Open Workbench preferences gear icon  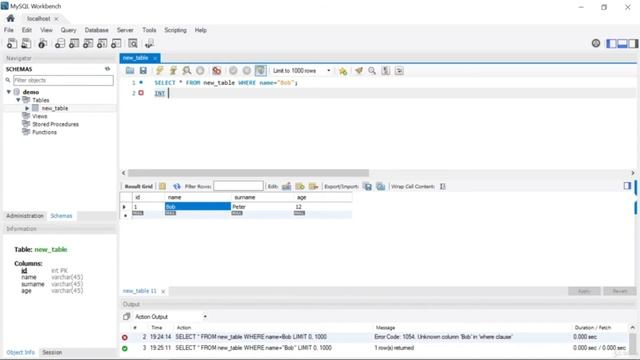coord(596,43)
